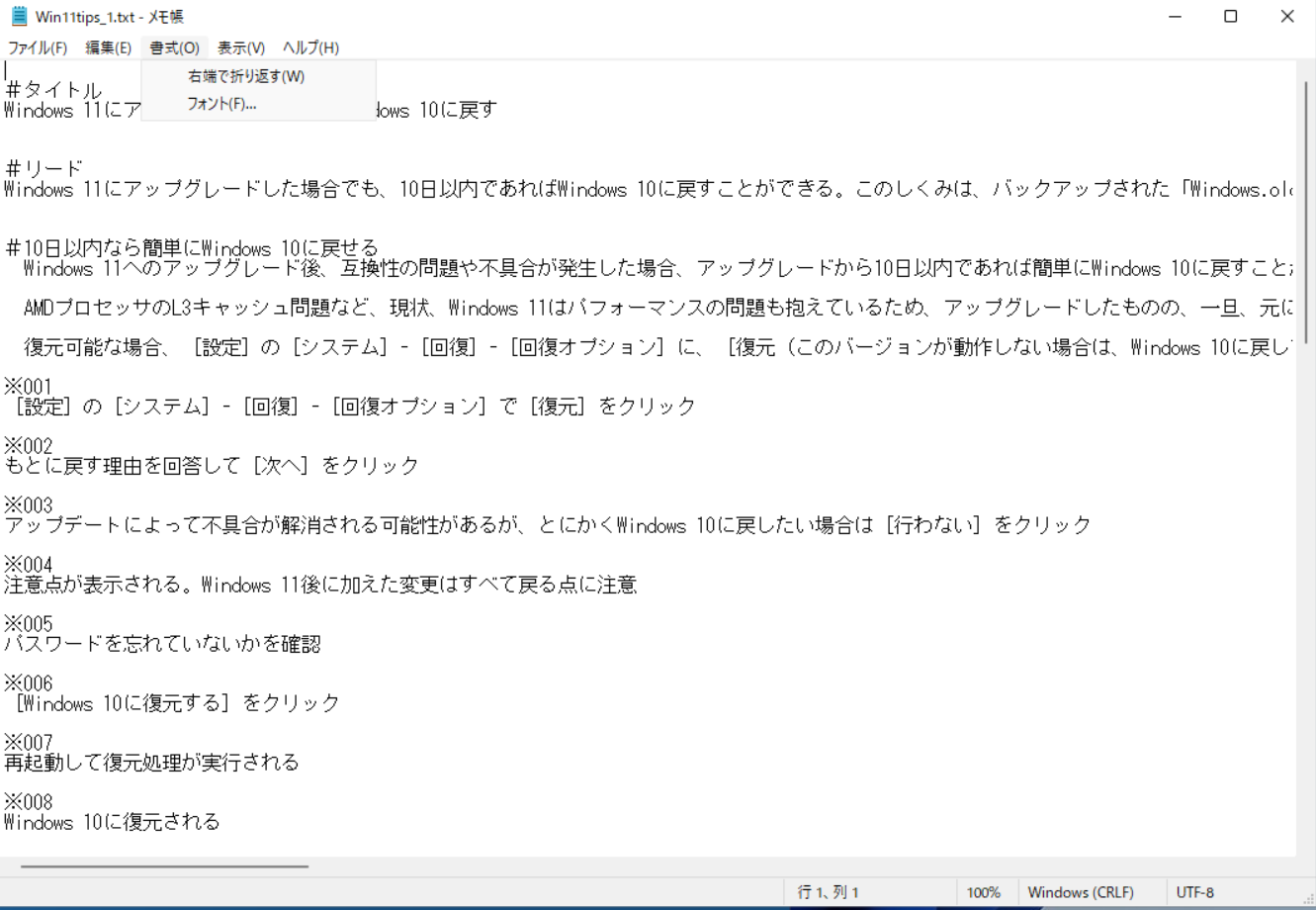The height and width of the screenshot is (910, 1316).
Task: Enable 右端で折り返す word wrap option
Action: [x=244, y=74]
